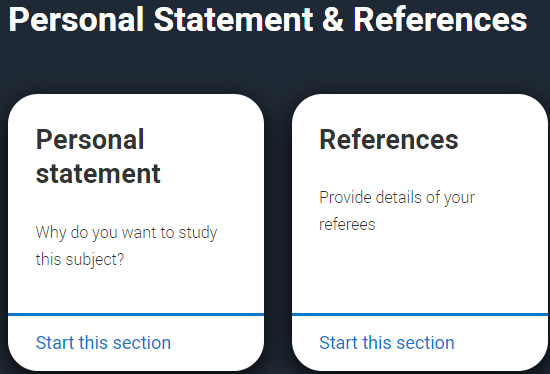The height and width of the screenshot is (374, 550).
Task: Click Start this section under References
Action: click(387, 342)
